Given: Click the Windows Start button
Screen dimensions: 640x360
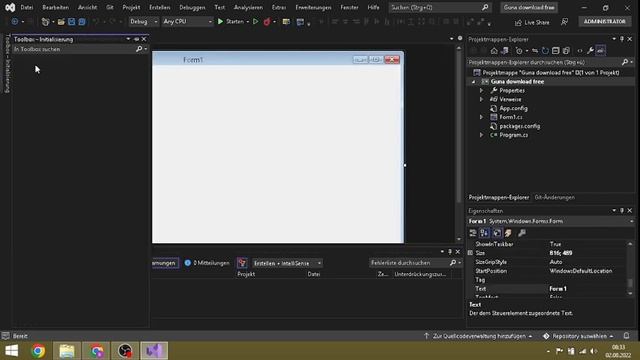Looking at the screenshot, I should pos(11,351).
